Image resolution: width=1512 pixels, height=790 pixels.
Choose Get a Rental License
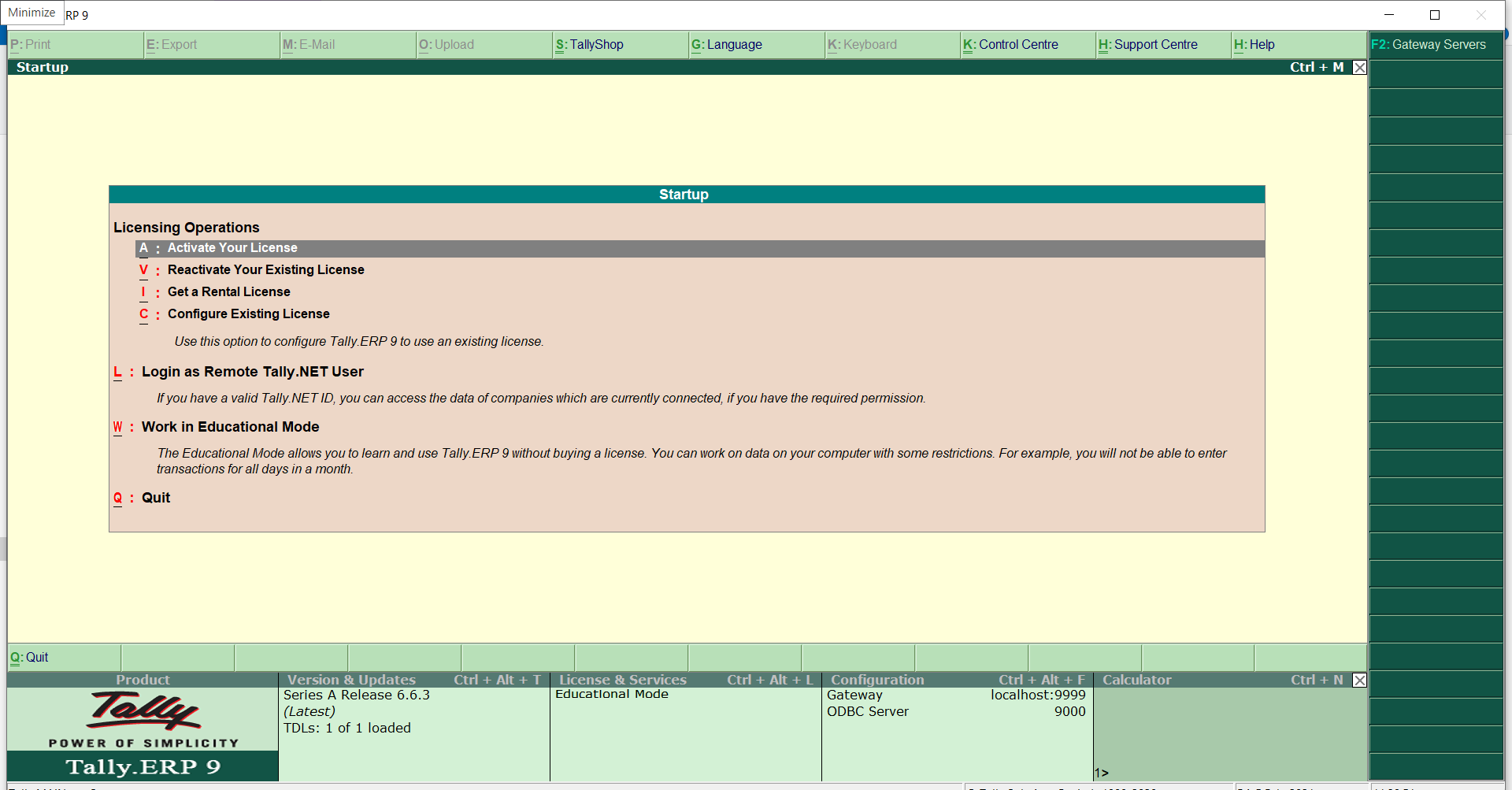pyautogui.click(x=228, y=292)
